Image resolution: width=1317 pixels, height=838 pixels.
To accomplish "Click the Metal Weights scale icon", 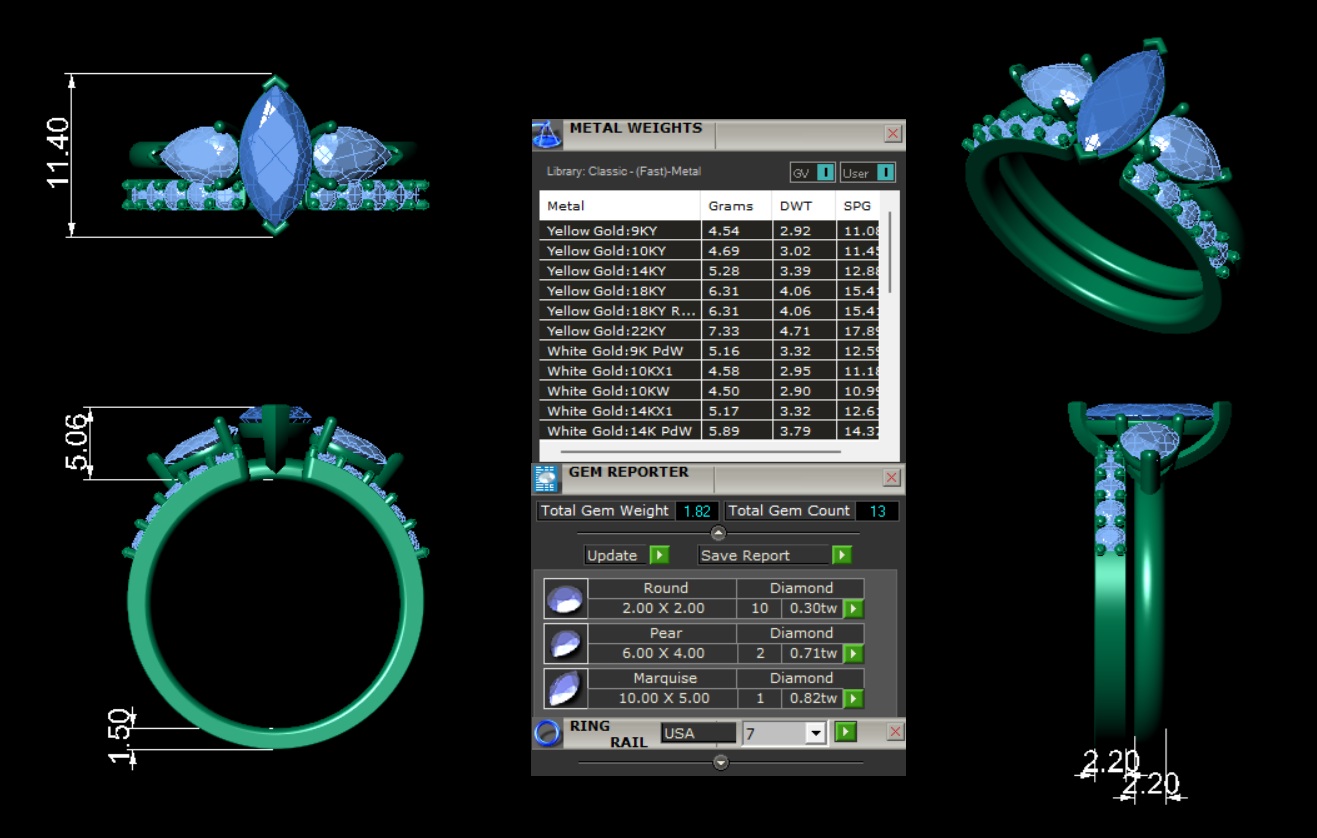I will pyautogui.click(x=546, y=134).
